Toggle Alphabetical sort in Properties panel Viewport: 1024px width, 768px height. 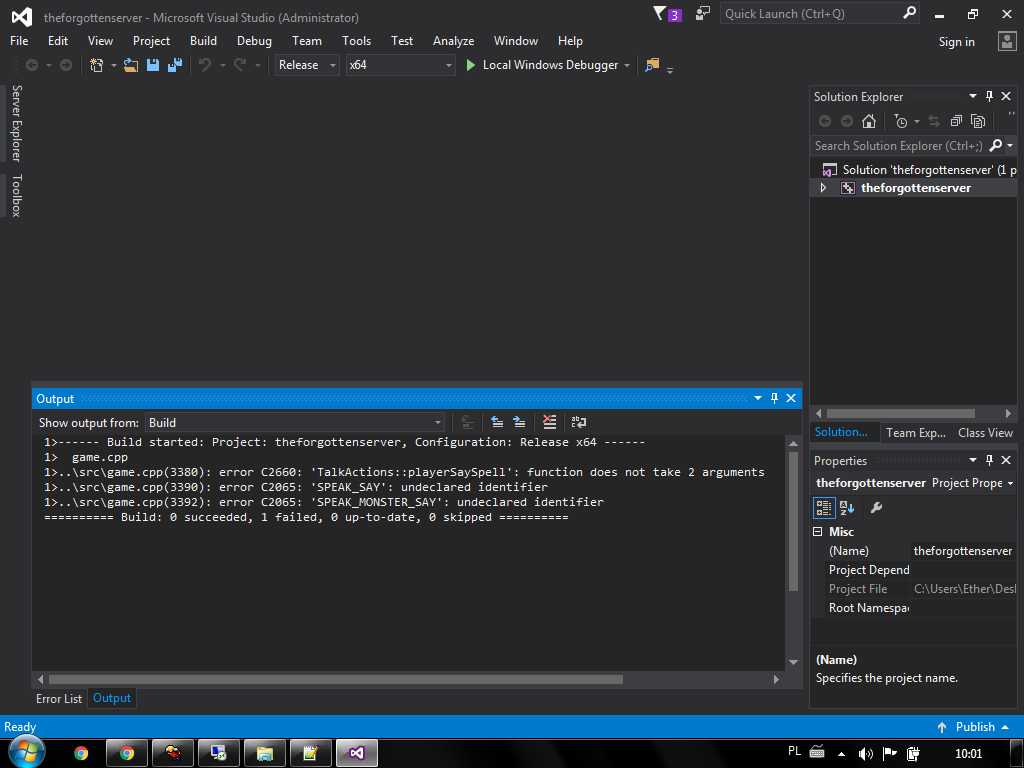point(846,507)
